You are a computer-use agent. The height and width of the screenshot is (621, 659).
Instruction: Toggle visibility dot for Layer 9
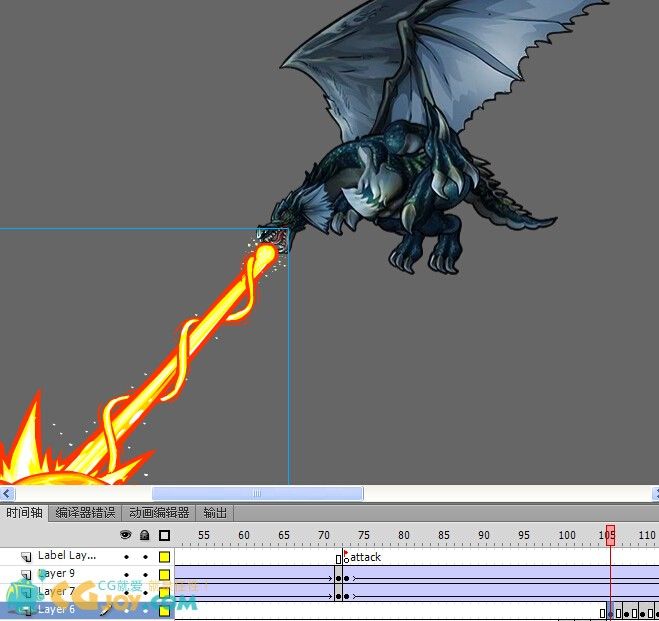click(126, 575)
